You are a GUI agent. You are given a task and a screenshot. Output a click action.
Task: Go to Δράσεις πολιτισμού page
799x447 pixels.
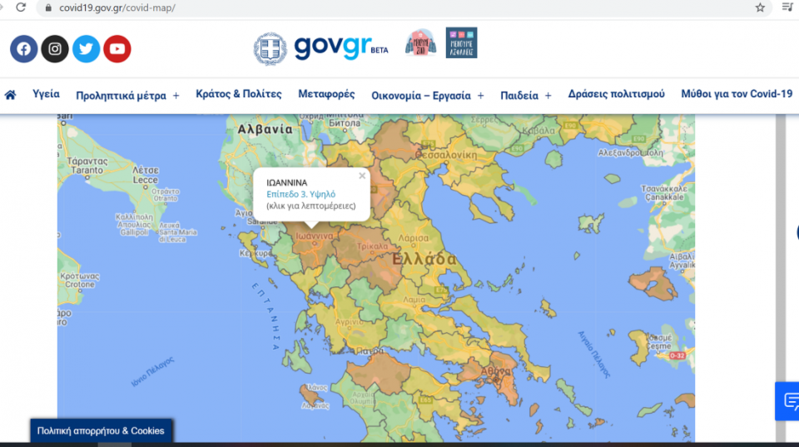[616, 94]
